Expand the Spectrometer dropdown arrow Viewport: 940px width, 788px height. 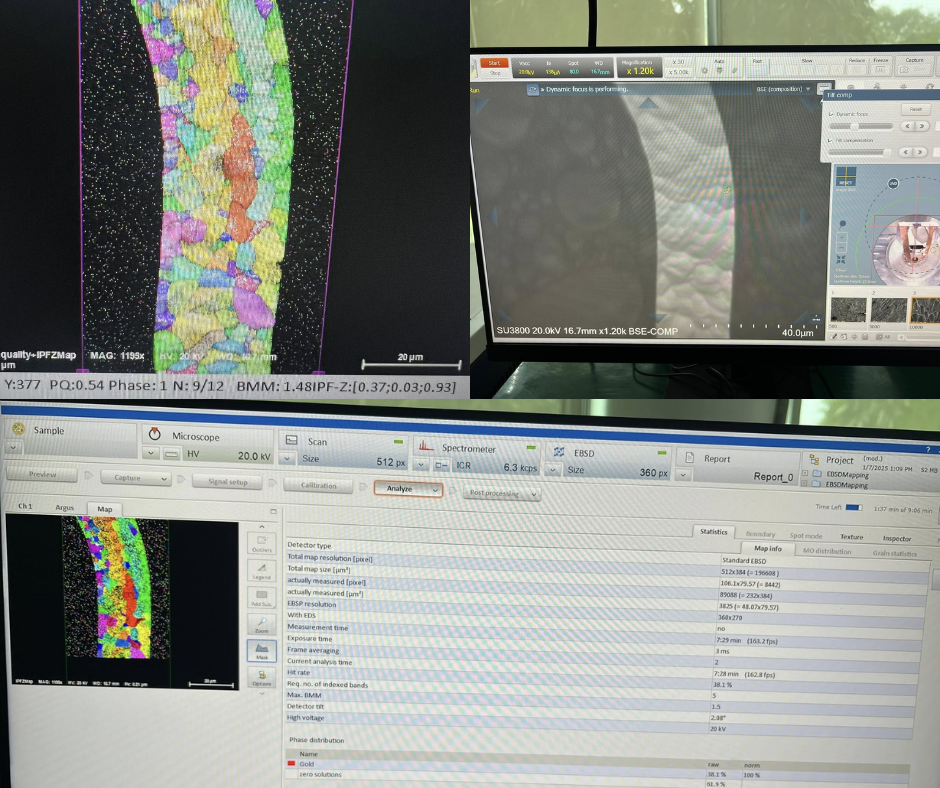tap(421, 465)
